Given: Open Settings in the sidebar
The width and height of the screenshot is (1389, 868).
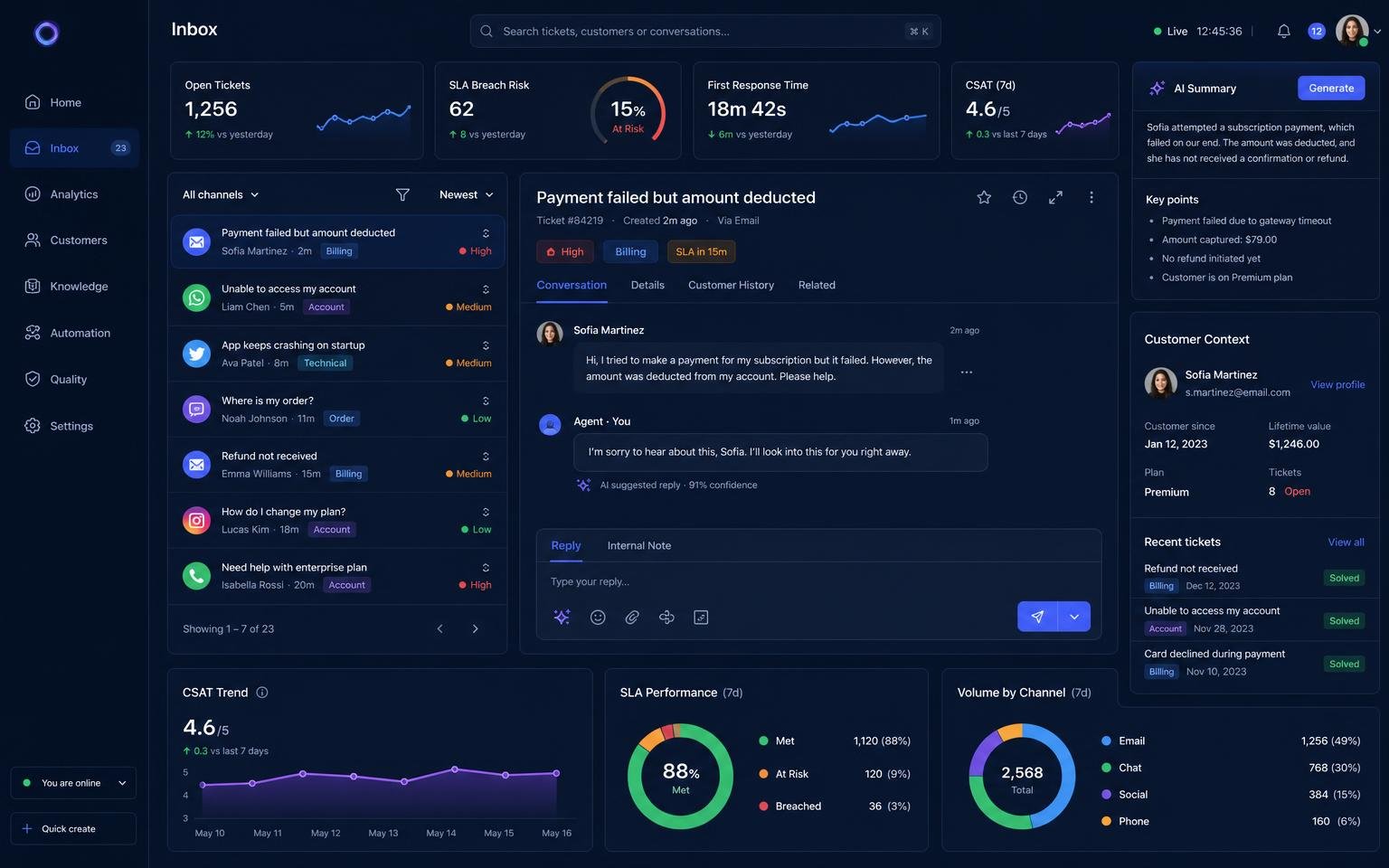Looking at the screenshot, I should 74,426.
